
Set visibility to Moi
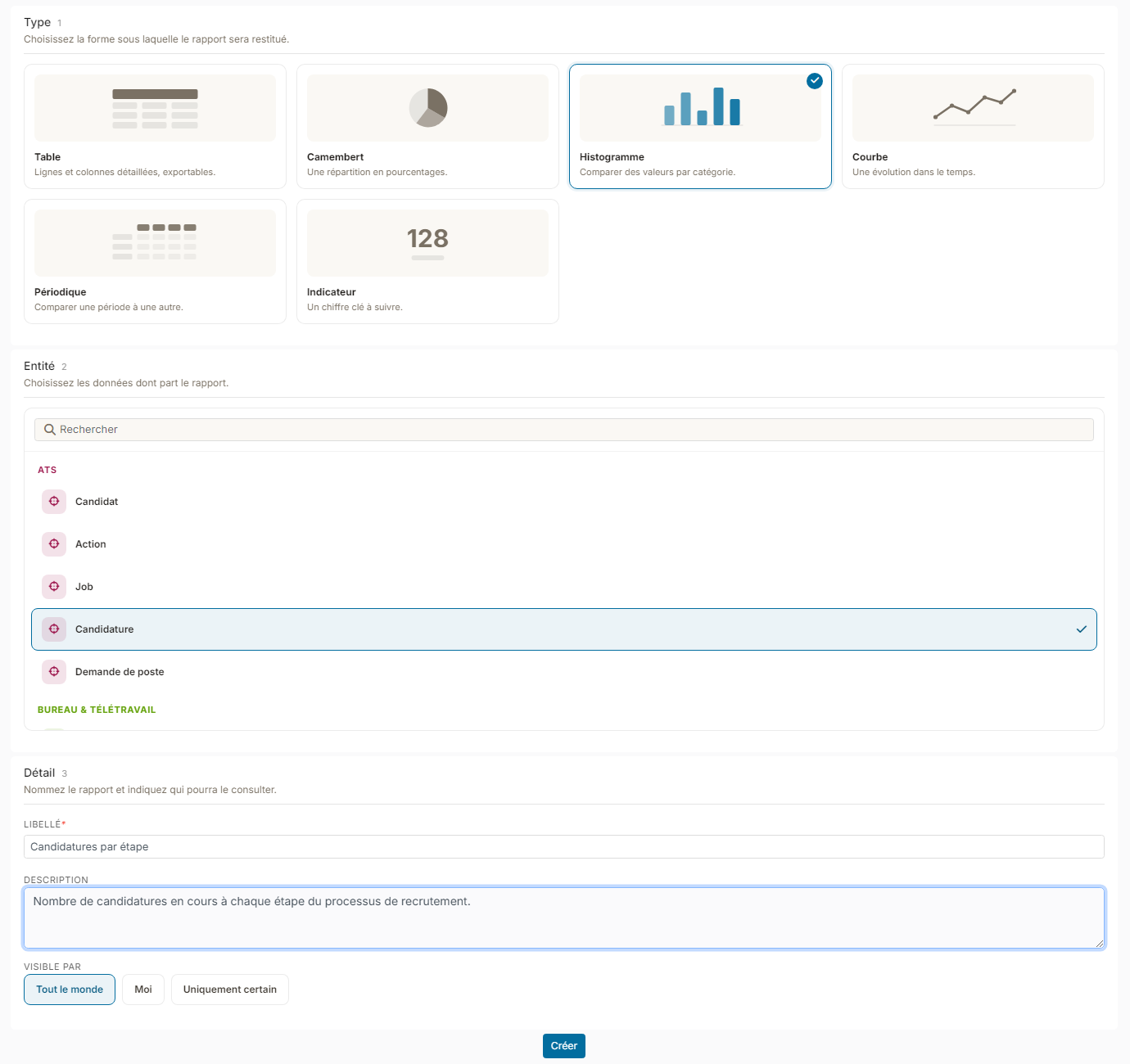click(x=143, y=990)
